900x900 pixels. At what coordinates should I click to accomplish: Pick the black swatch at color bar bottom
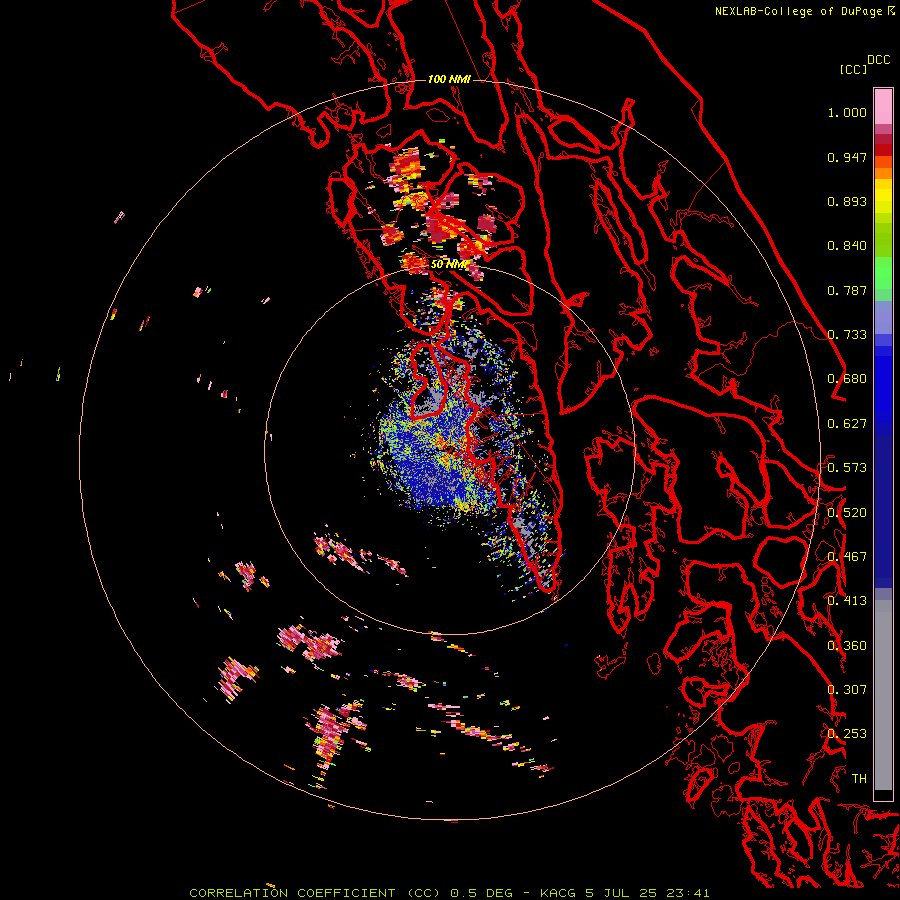pos(883,794)
